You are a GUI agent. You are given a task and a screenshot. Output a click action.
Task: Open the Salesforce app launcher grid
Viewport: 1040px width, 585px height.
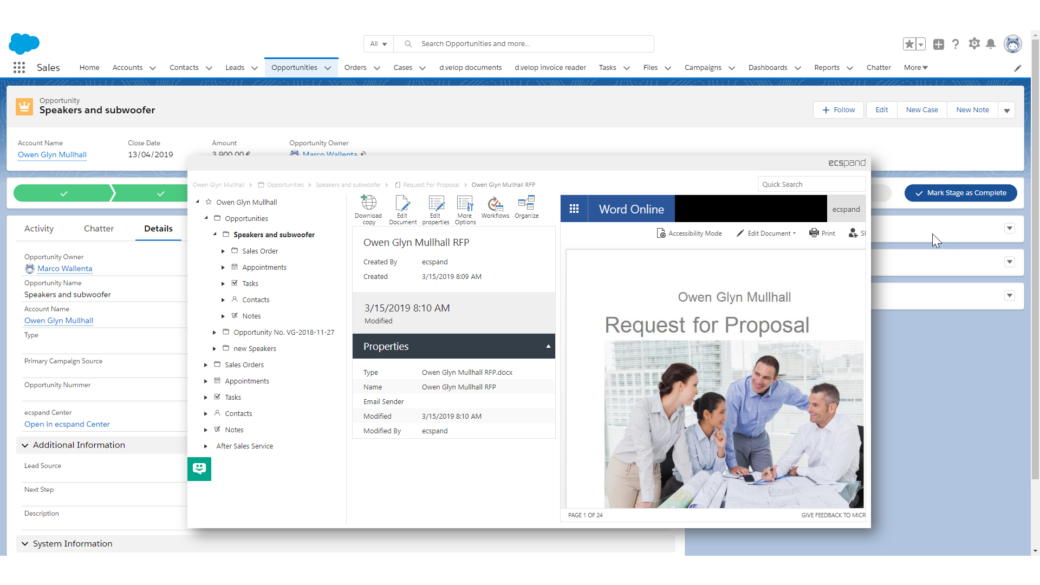(19, 68)
